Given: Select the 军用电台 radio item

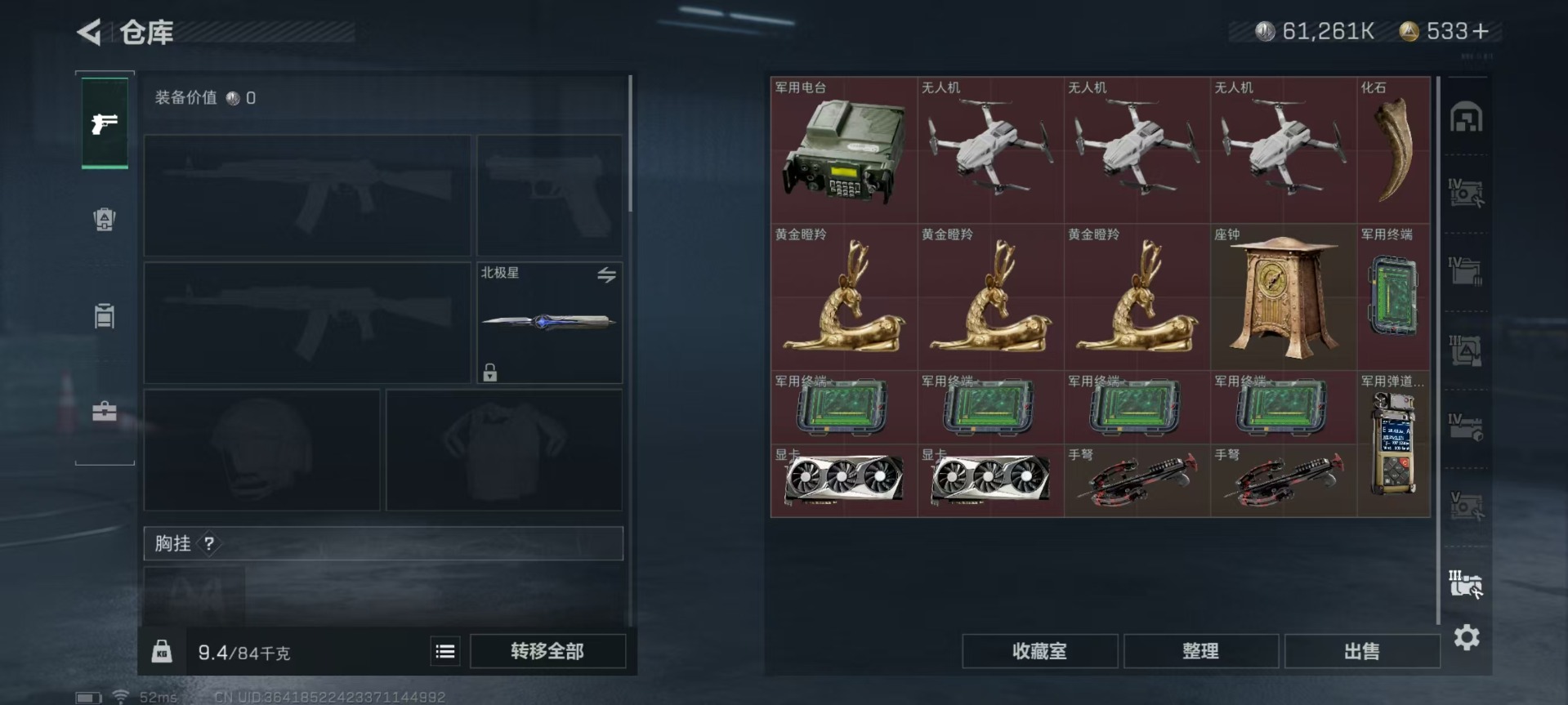Looking at the screenshot, I should pos(844,150).
